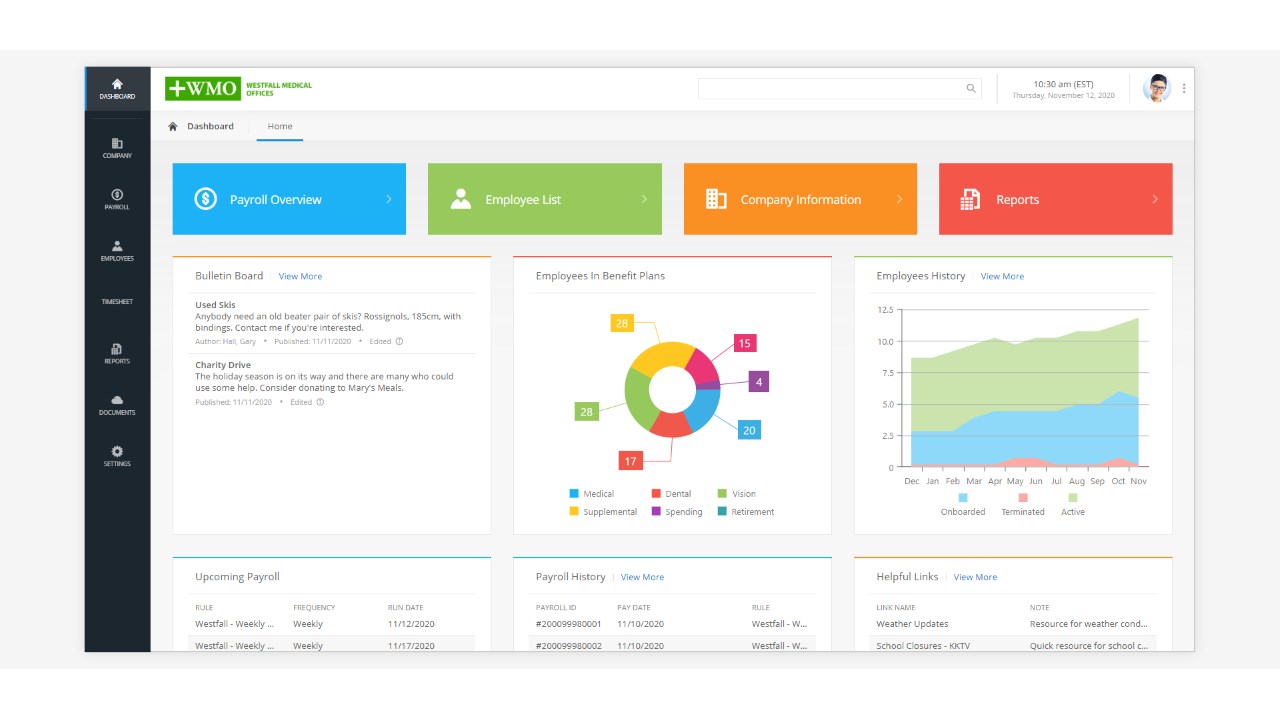Open the user profile avatar

pyautogui.click(x=1157, y=89)
